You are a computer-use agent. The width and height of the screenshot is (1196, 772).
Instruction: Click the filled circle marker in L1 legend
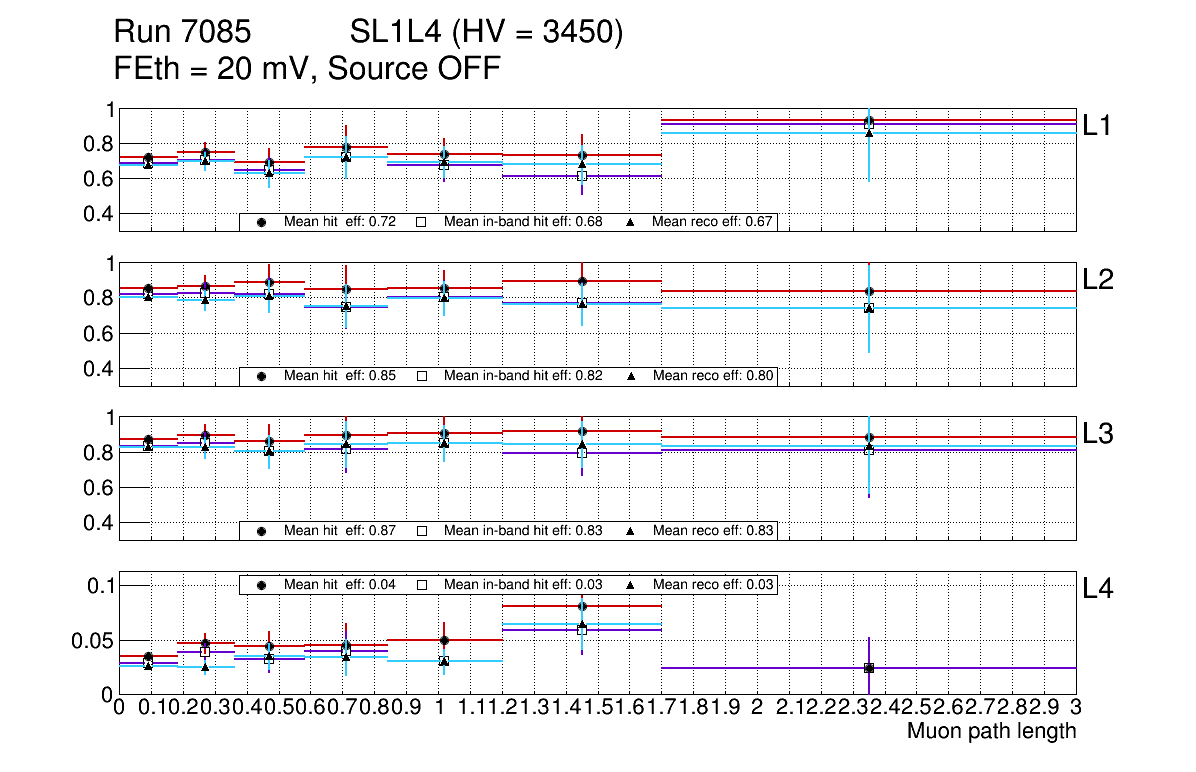point(262,222)
